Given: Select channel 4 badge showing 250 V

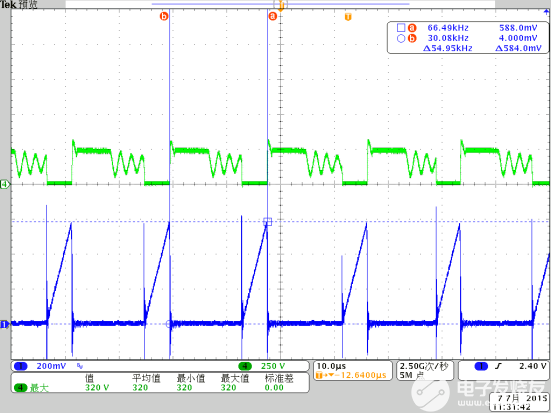Looking at the screenshot, I should (x=245, y=366).
